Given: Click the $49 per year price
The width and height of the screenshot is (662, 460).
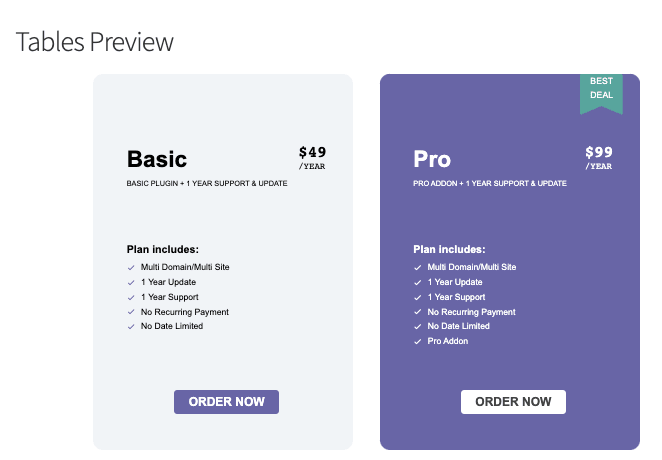Looking at the screenshot, I should point(312,157).
